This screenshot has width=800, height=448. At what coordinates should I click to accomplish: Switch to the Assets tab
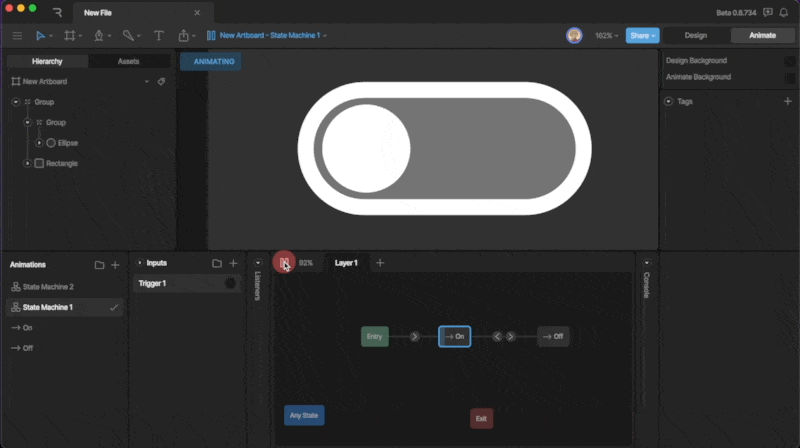click(128, 61)
